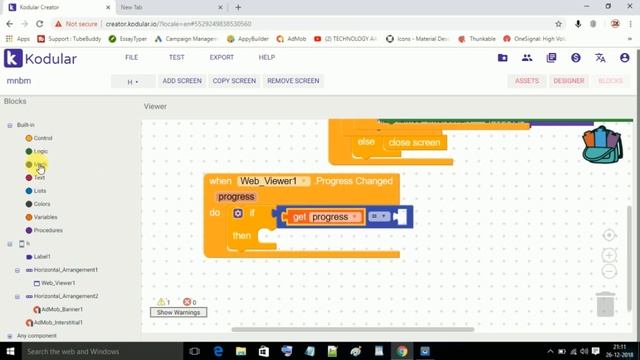Open the dollar donate icon
This screenshot has height=360, width=640.
coord(576,58)
